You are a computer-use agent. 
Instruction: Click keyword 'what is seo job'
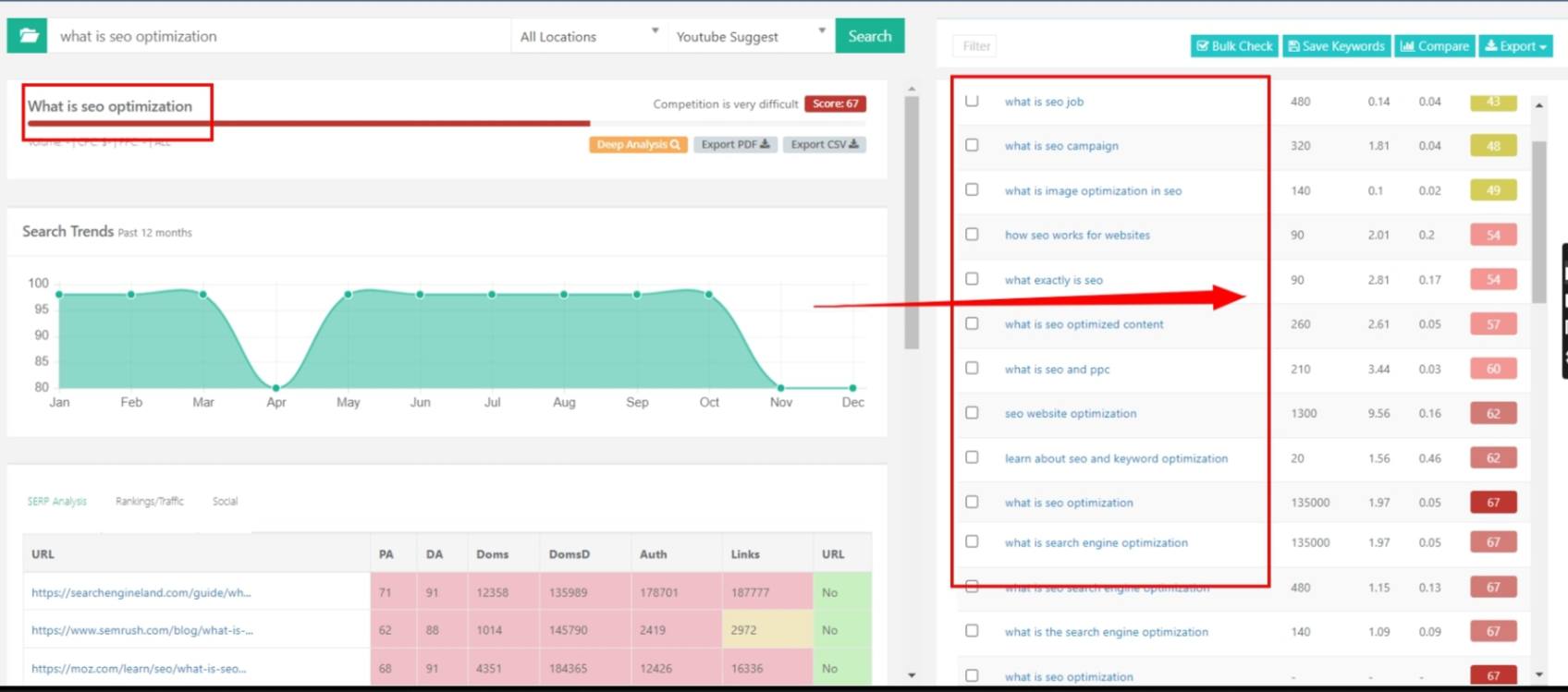click(1044, 102)
